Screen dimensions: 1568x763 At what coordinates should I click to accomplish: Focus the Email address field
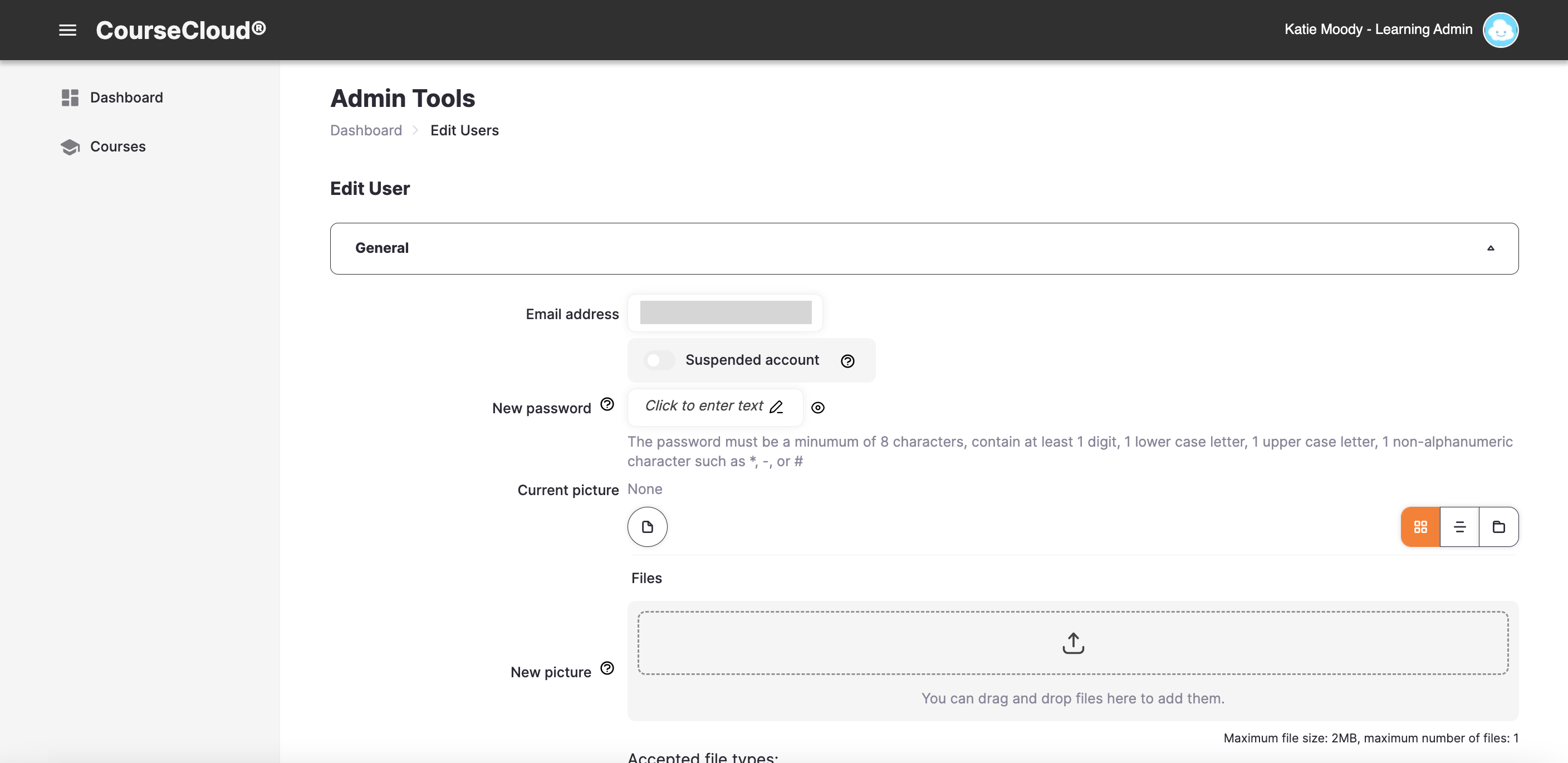click(x=725, y=312)
